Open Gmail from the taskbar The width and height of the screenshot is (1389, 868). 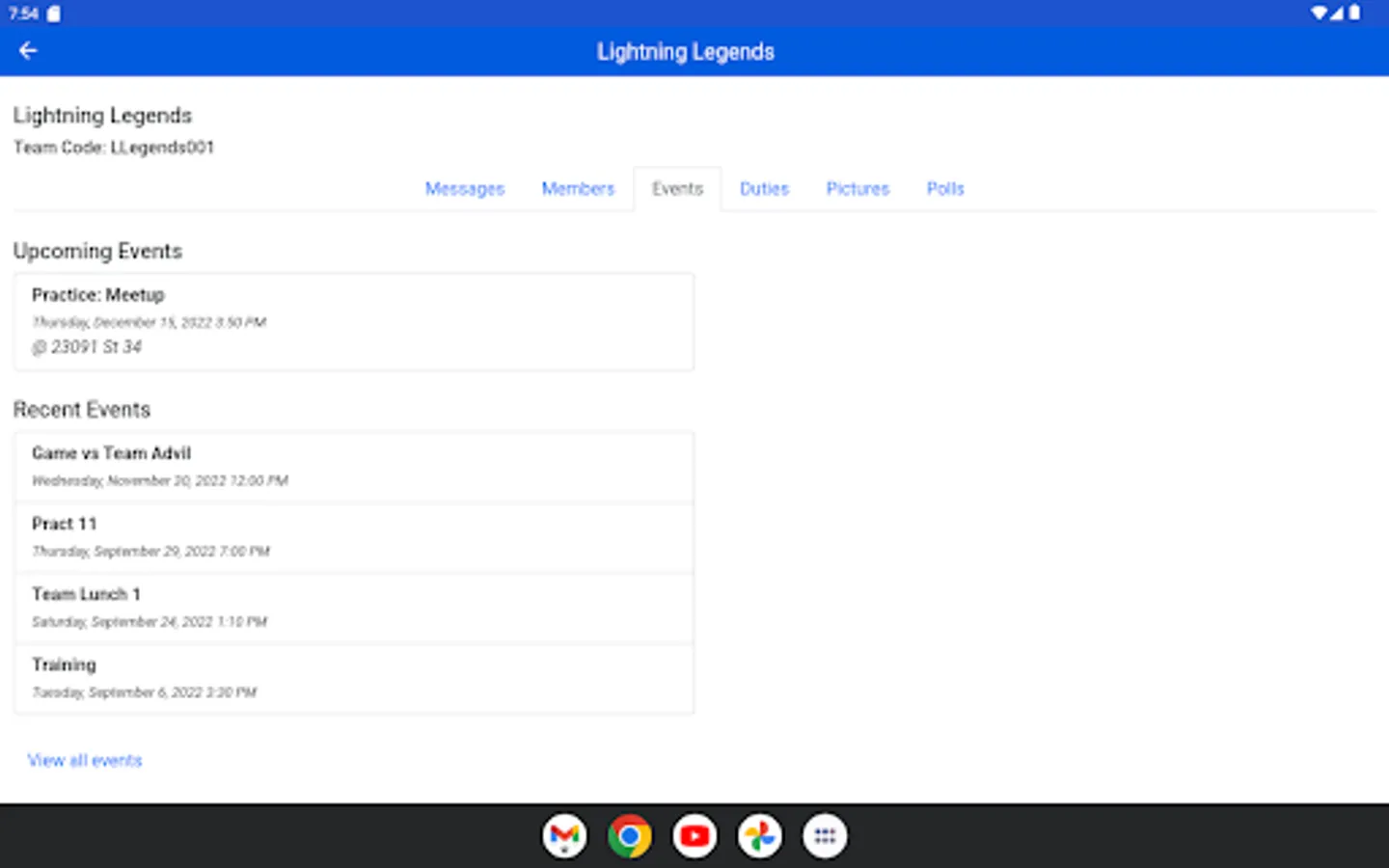(564, 836)
